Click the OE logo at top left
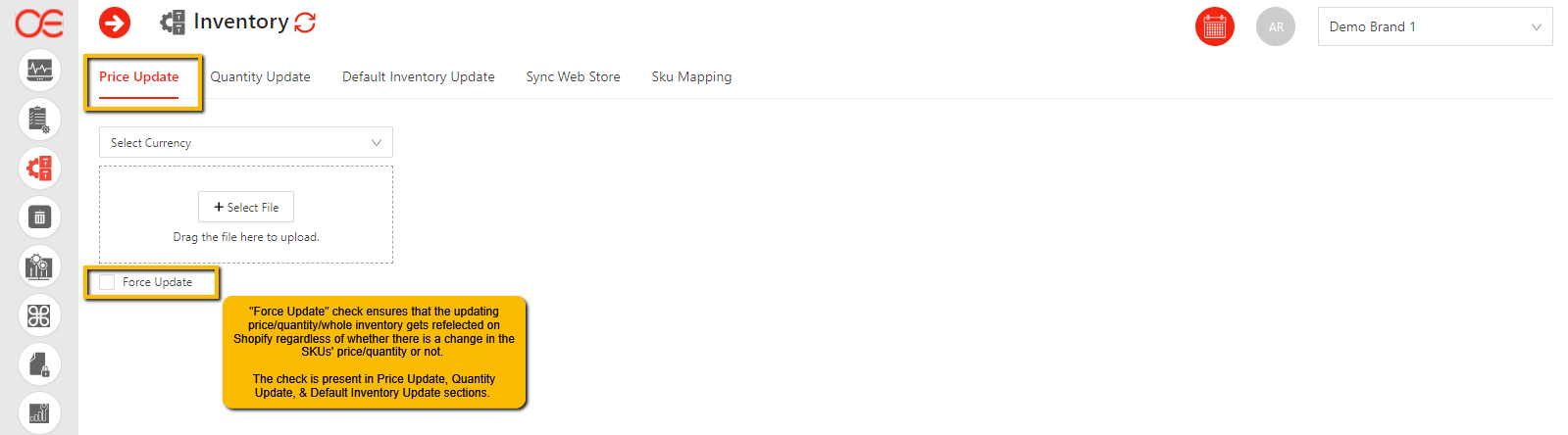This screenshot has width=1568, height=435. [x=39, y=23]
